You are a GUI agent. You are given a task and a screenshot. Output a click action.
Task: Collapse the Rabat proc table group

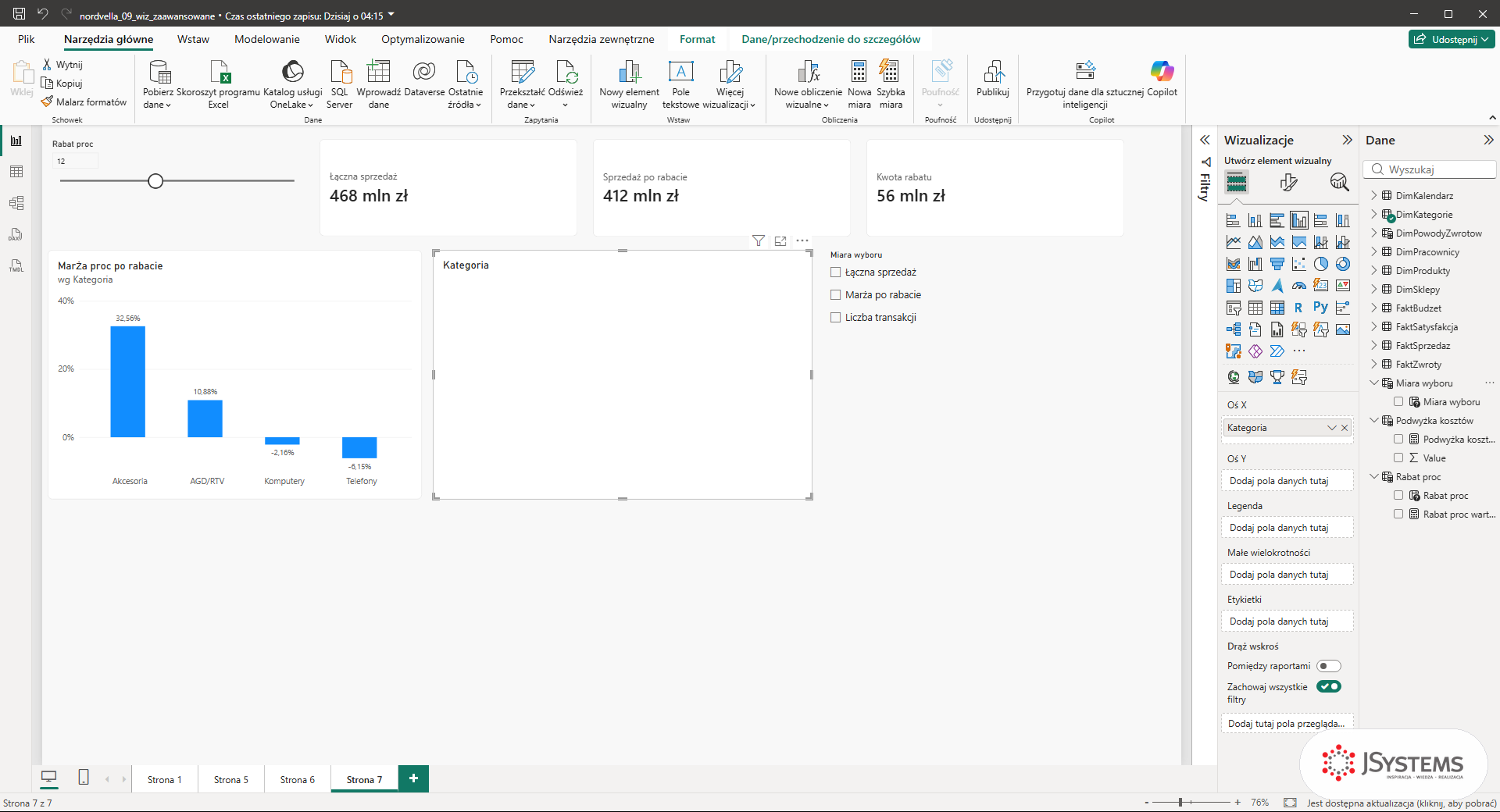(x=1374, y=477)
